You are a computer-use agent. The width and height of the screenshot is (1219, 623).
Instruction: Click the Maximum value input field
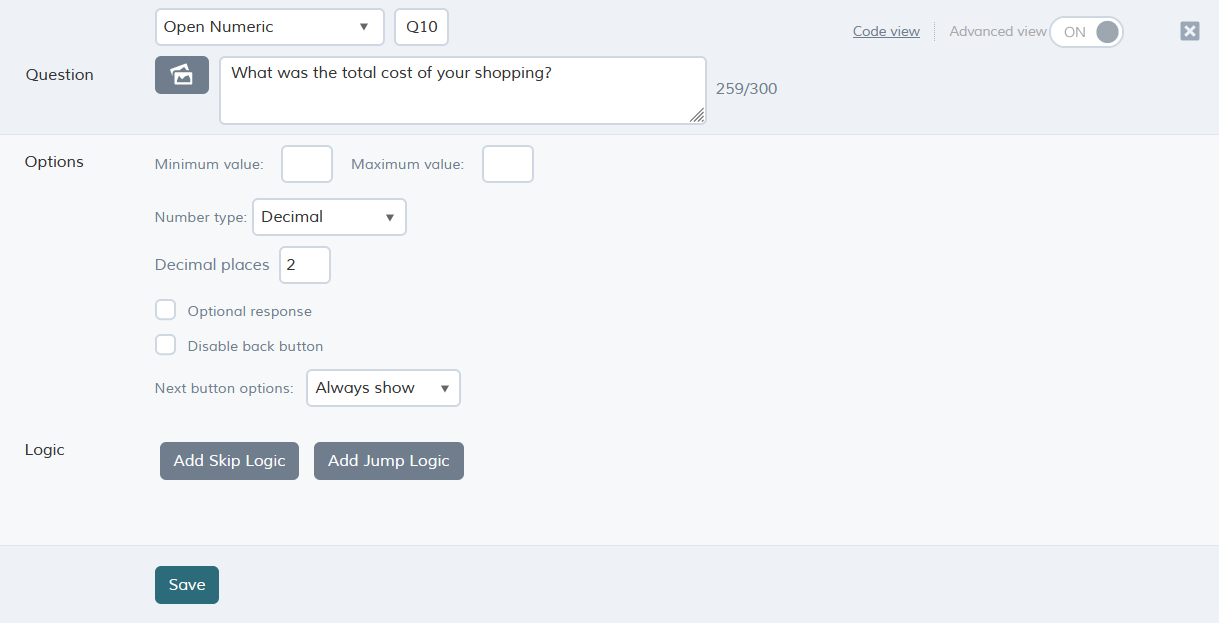pyautogui.click(x=508, y=164)
